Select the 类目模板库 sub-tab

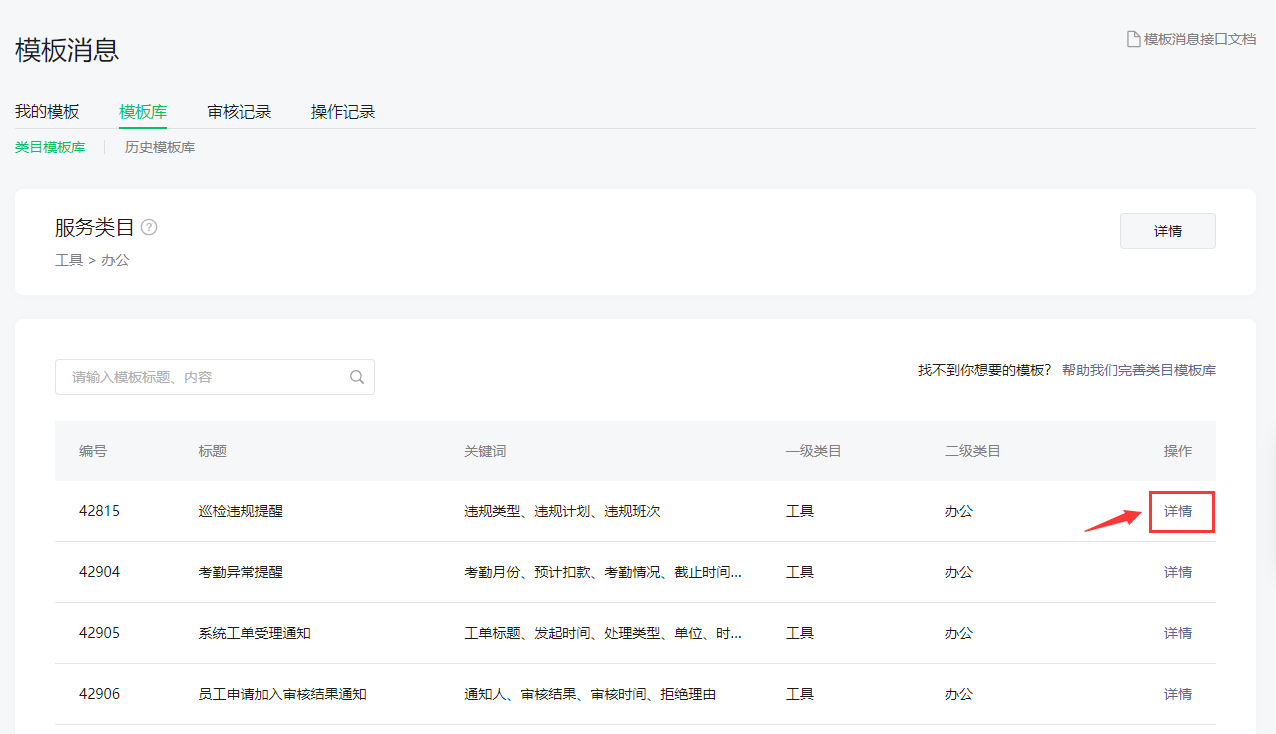(x=50, y=147)
